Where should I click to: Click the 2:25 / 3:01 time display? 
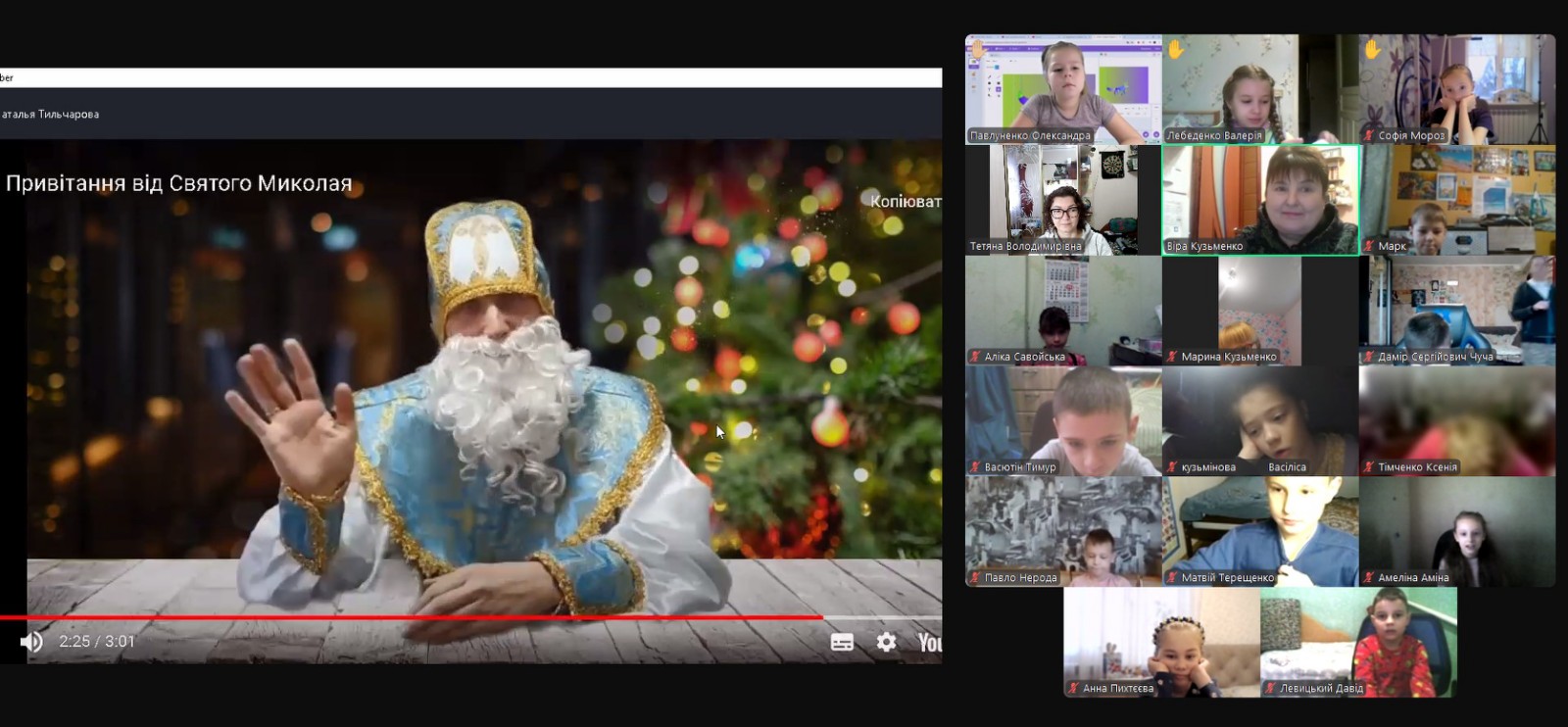pos(97,642)
